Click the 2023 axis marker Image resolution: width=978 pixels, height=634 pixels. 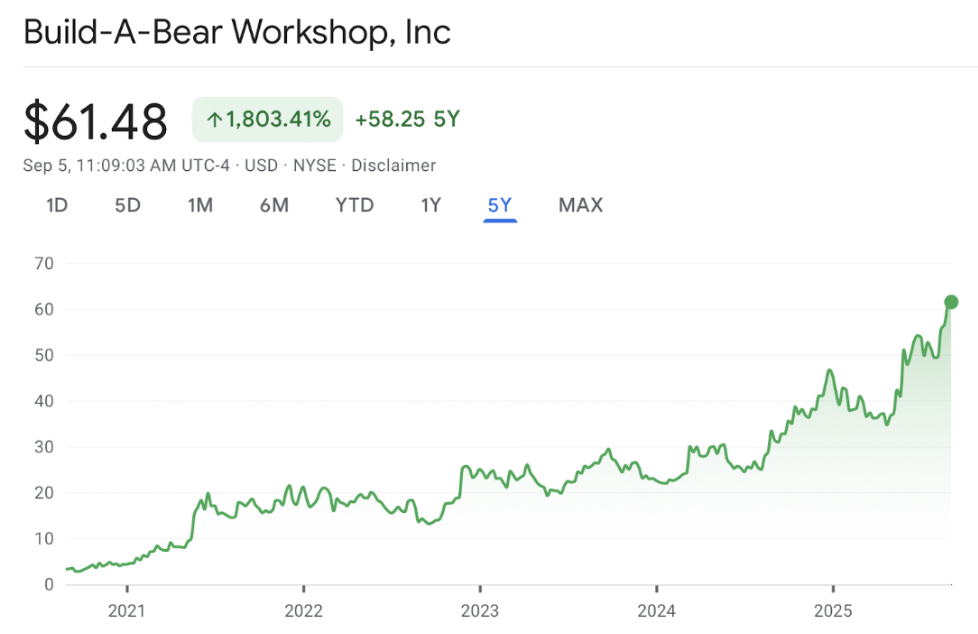tap(480, 610)
